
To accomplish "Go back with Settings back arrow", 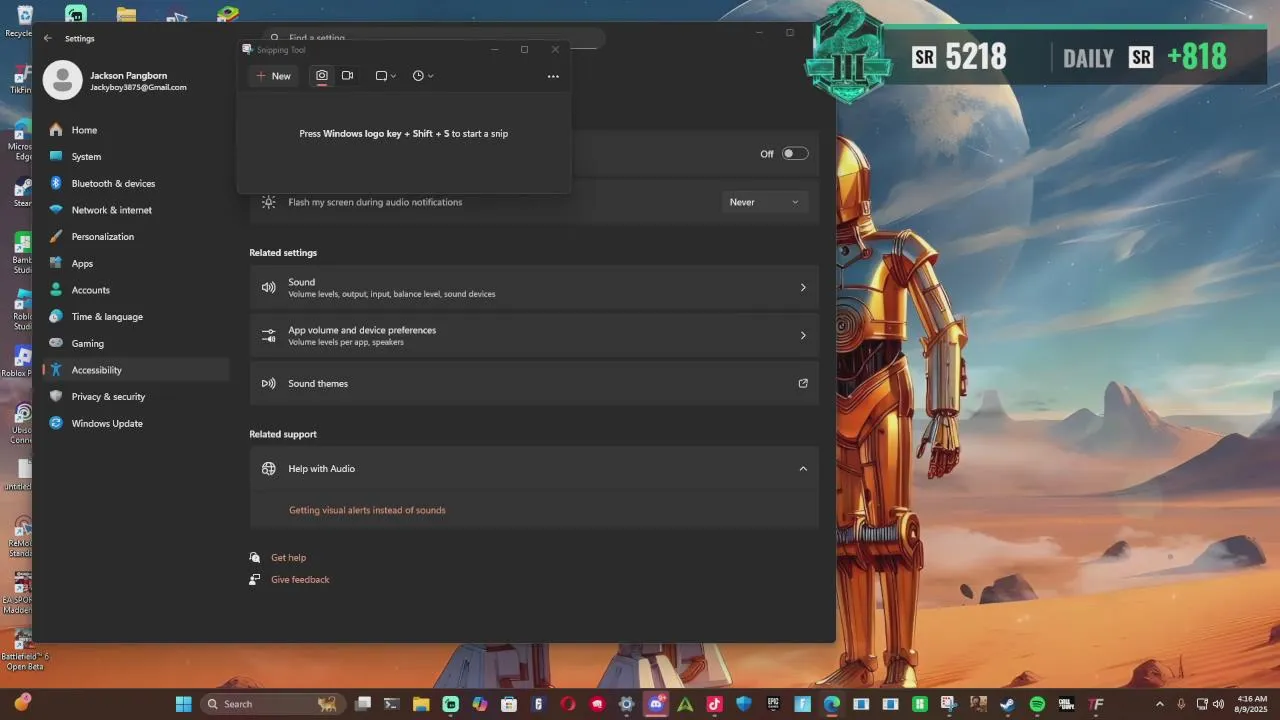I will click(48, 38).
